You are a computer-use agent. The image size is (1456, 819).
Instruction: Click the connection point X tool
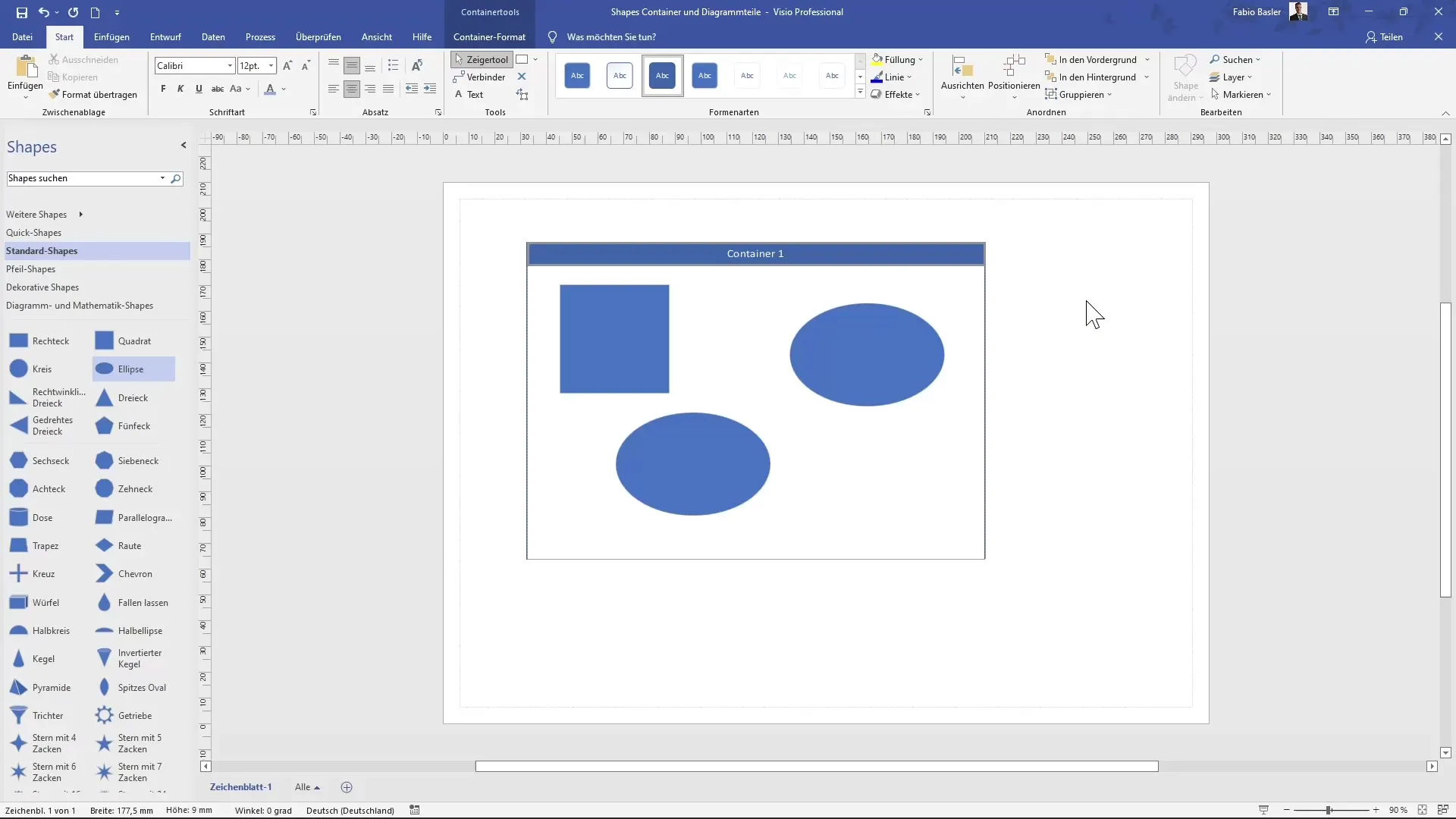pyautogui.click(x=522, y=77)
